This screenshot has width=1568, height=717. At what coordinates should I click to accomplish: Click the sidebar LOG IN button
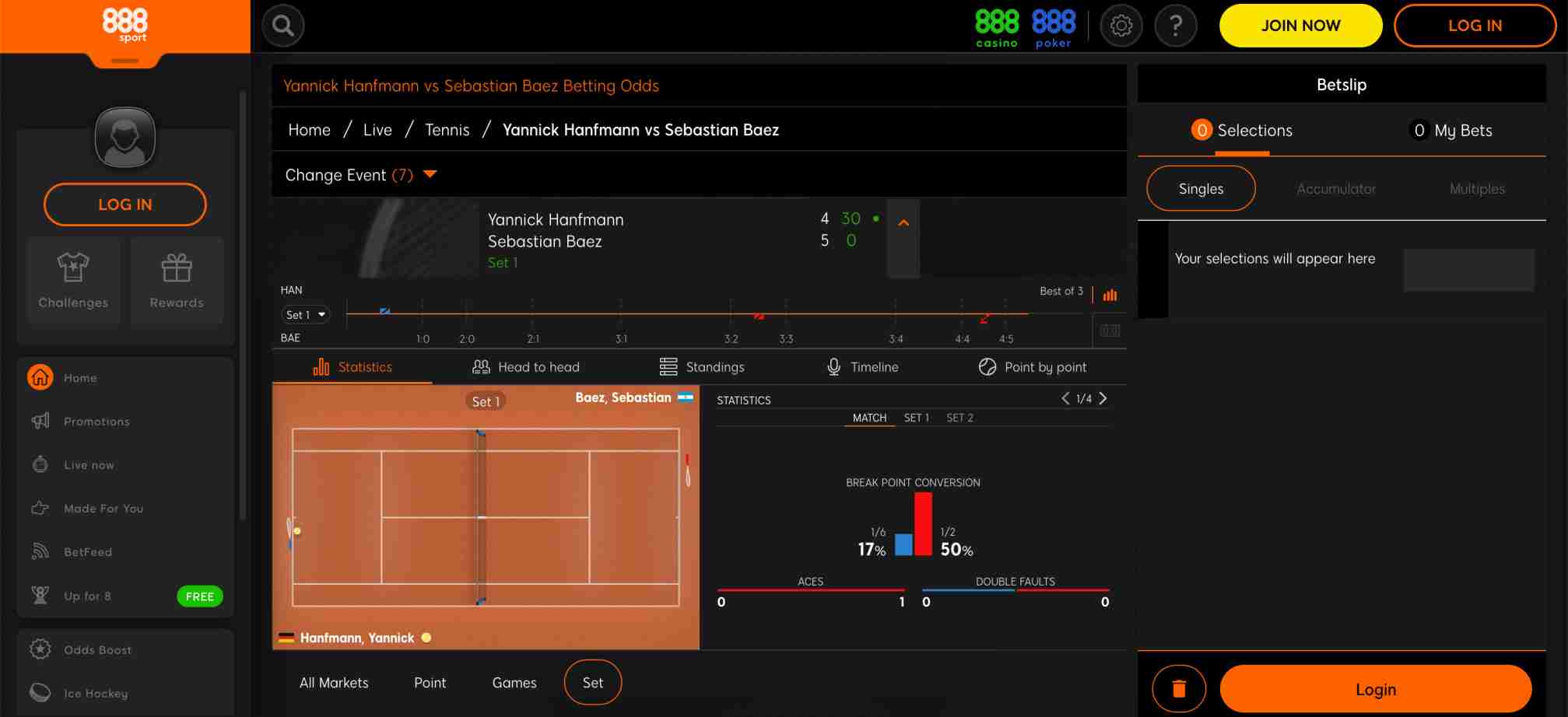tap(125, 205)
